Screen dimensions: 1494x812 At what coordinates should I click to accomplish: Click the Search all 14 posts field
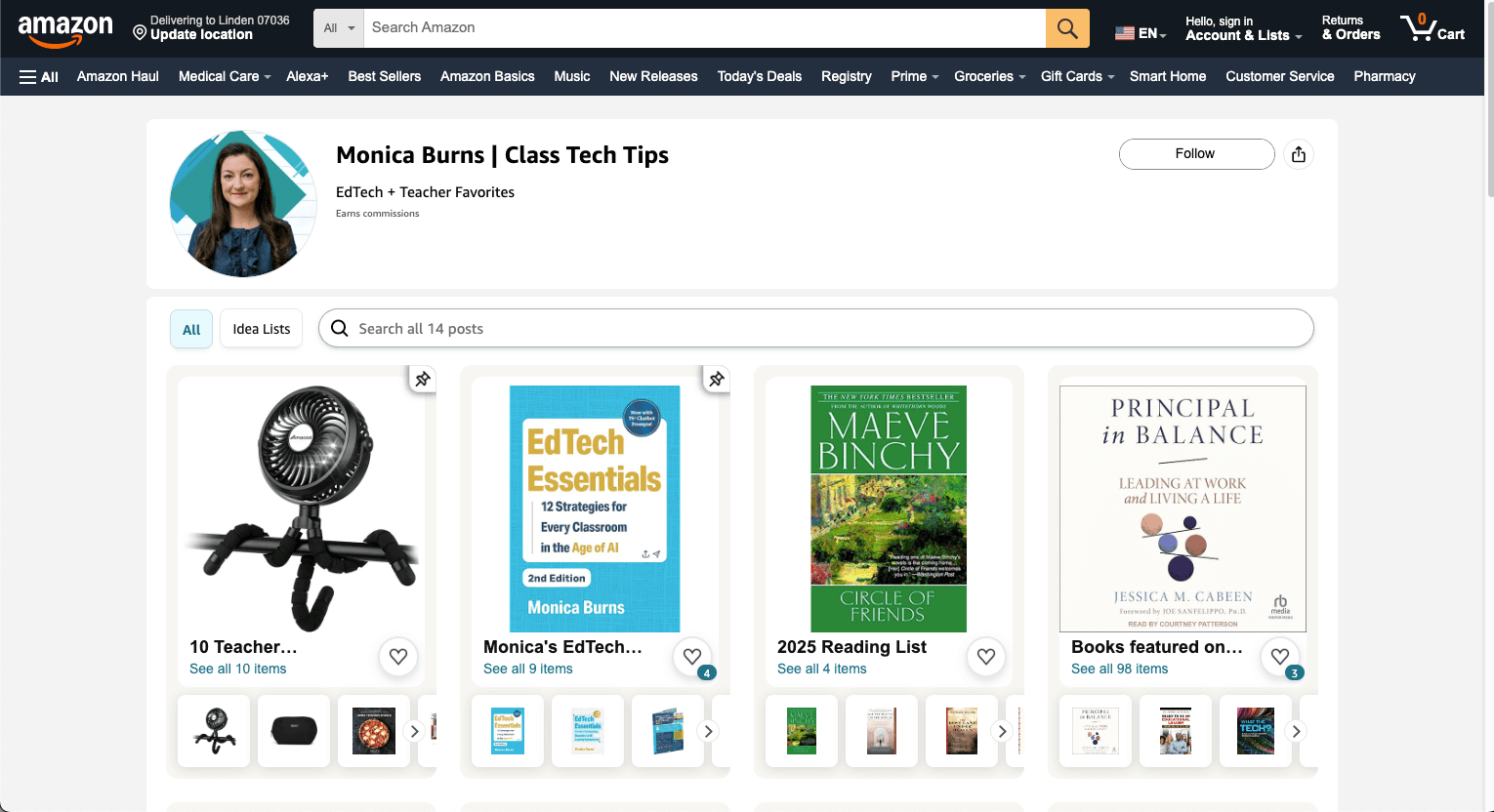(x=815, y=329)
